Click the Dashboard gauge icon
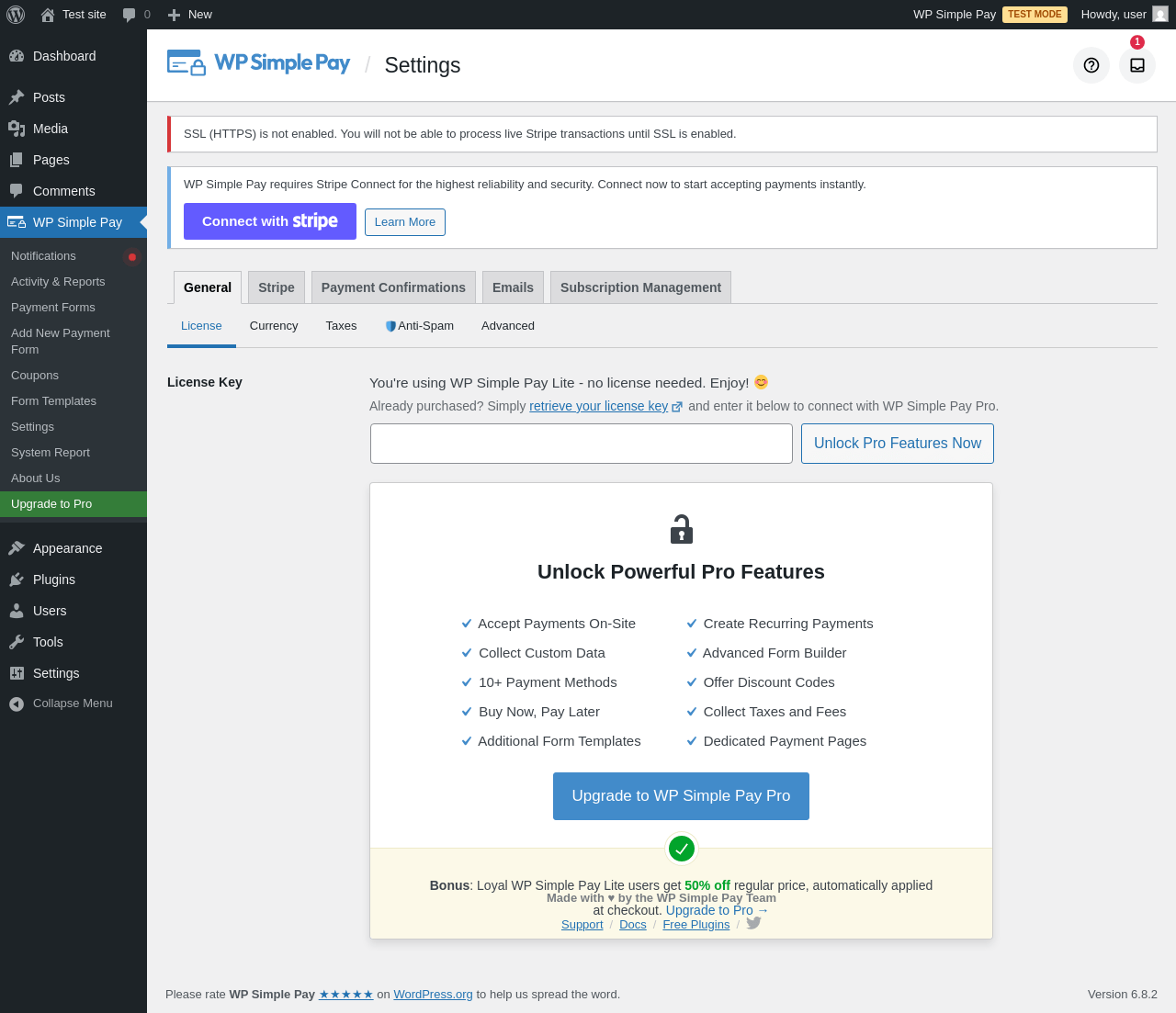The image size is (1176, 1013). pos(17,56)
